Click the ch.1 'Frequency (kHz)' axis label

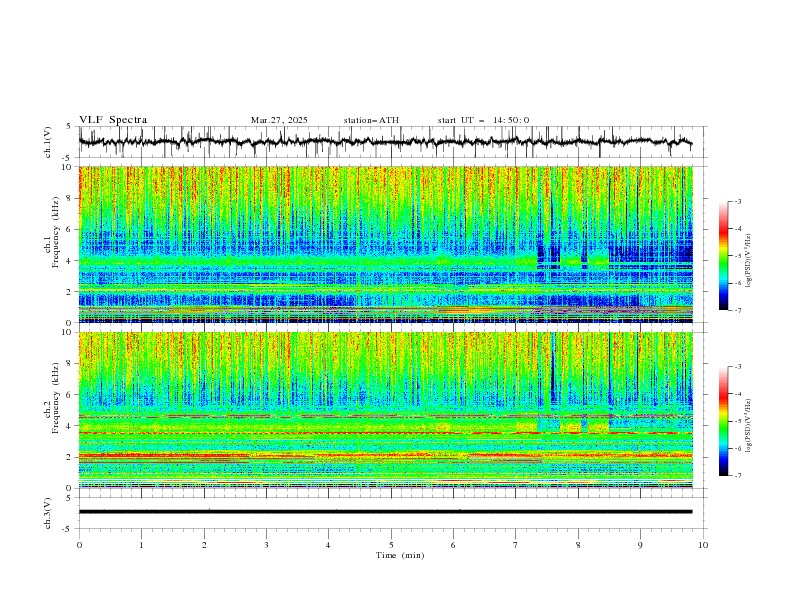[x=55, y=232]
